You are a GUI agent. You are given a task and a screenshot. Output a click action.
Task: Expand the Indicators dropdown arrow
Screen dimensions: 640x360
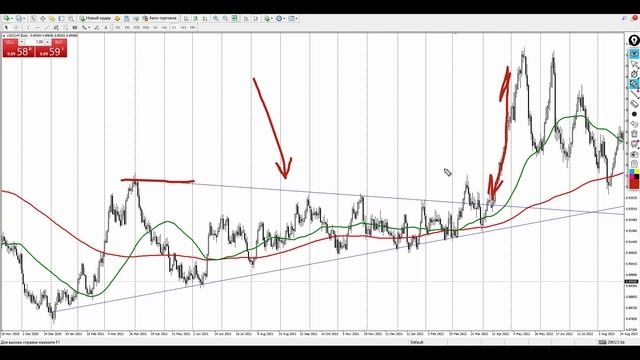(272, 18)
